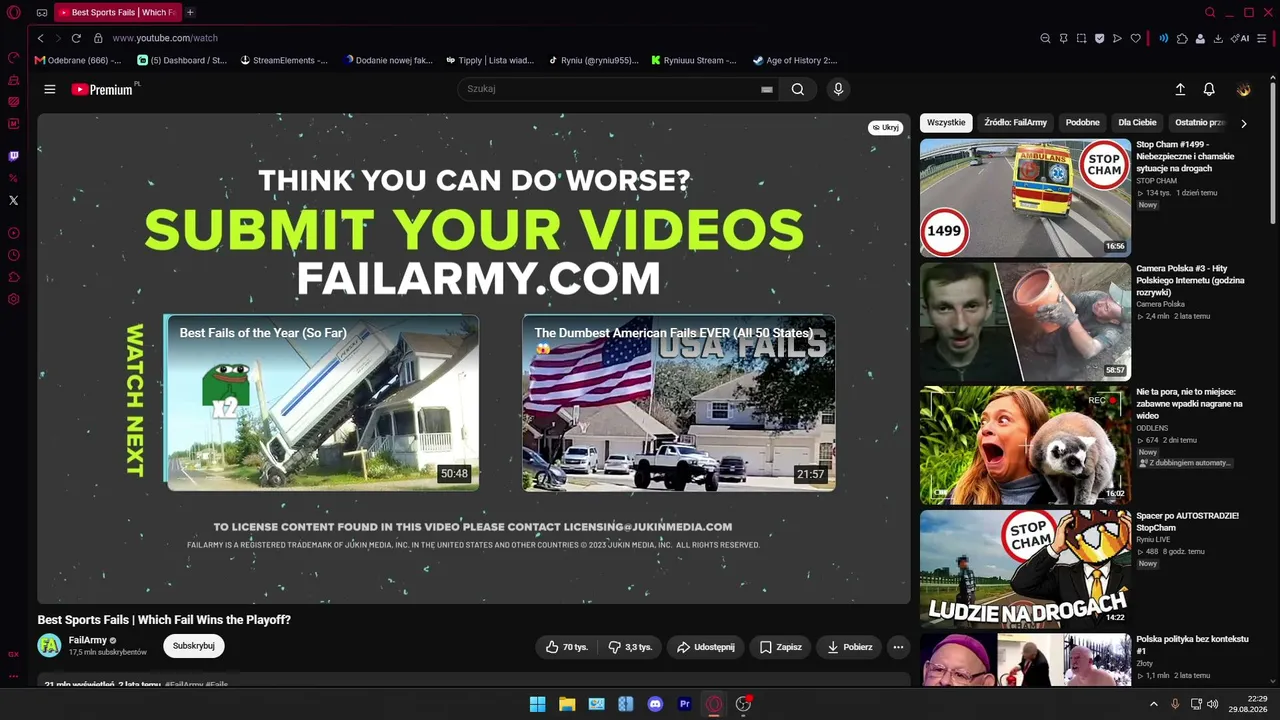Open sidebar Player icon

tap(13, 233)
